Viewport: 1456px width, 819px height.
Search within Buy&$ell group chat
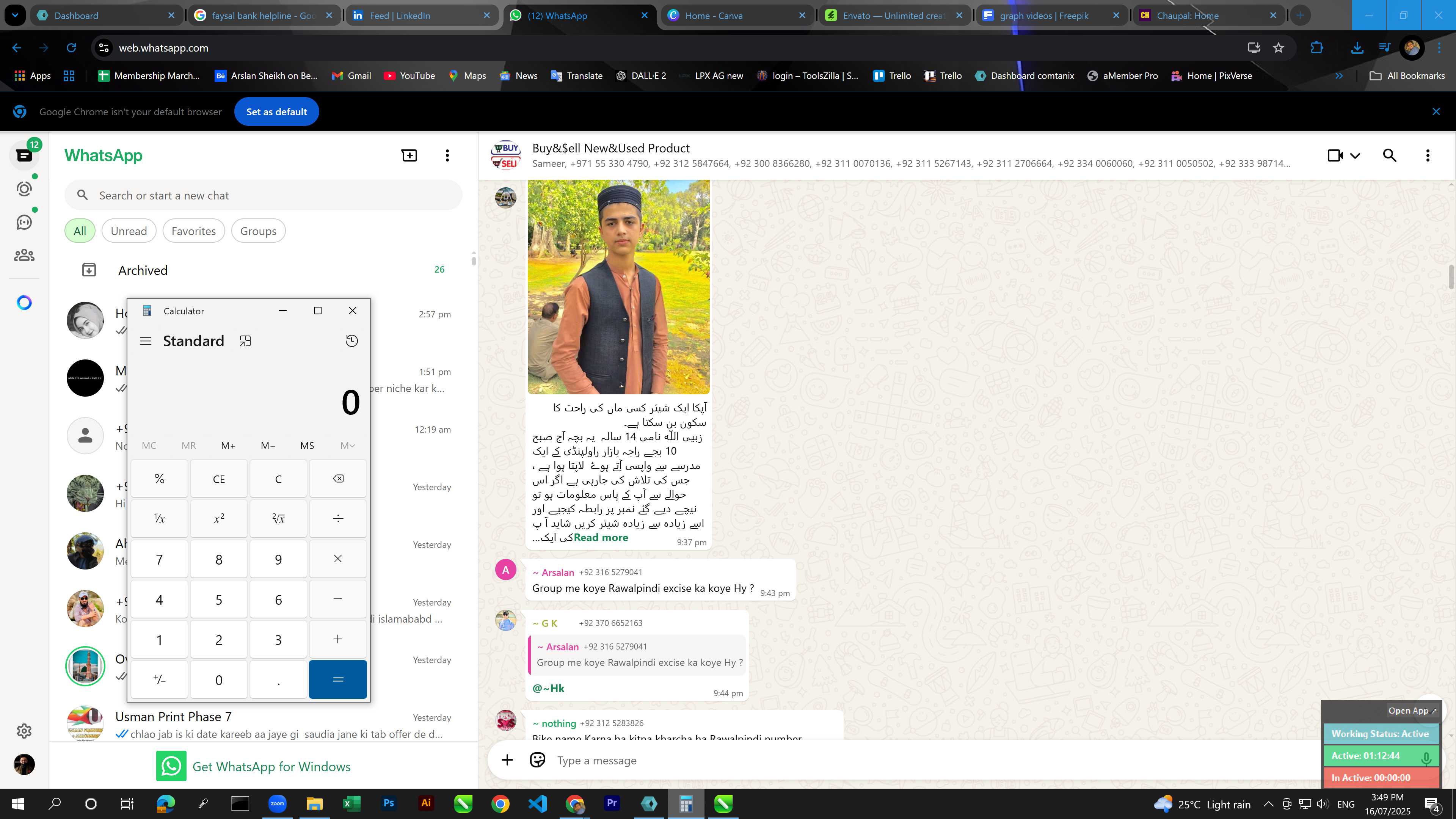(1390, 155)
